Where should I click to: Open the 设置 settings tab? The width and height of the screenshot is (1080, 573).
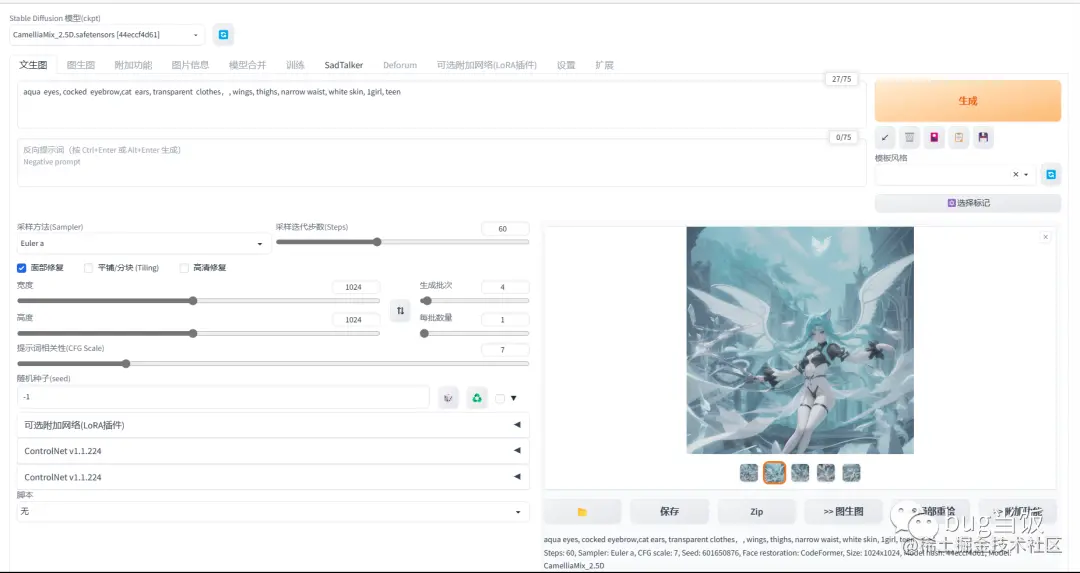(x=565, y=65)
